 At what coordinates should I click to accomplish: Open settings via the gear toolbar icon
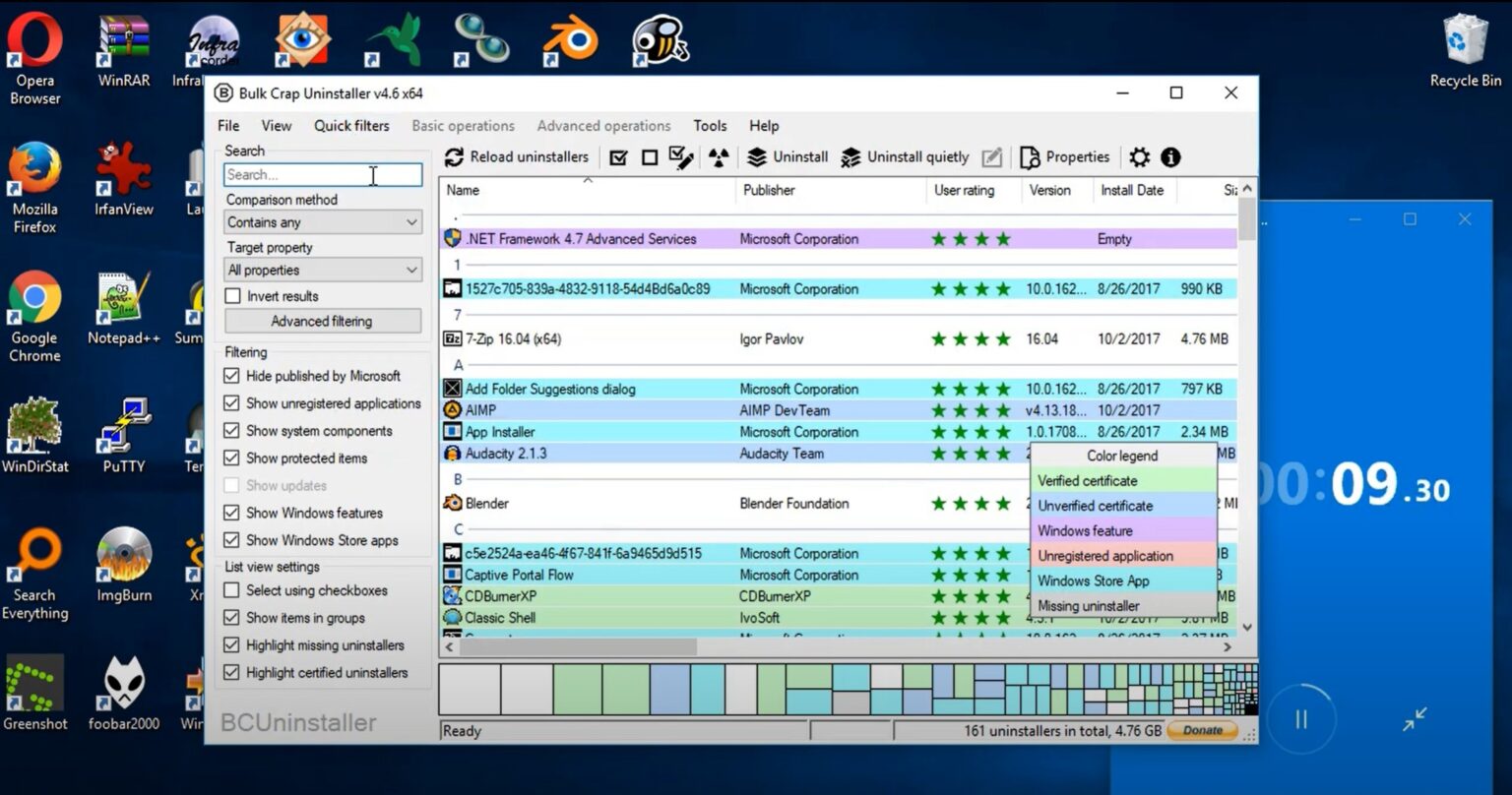click(1139, 157)
